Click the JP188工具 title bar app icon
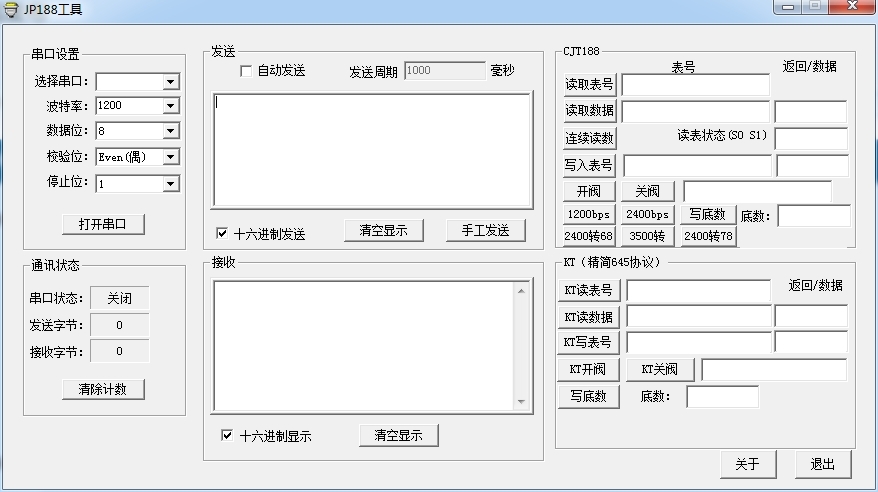 (10, 10)
